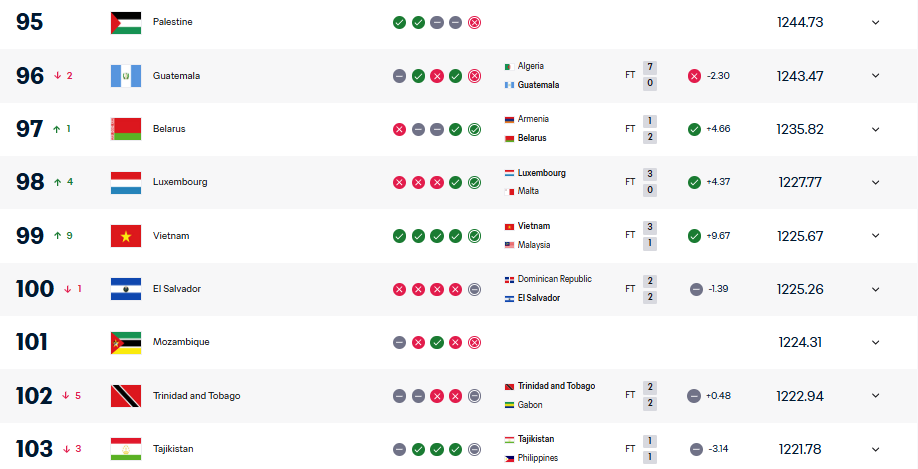Click the Palestine flag icon
Image resolution: width=918 pixels, height=469 pixels.
tap(125, 22)
